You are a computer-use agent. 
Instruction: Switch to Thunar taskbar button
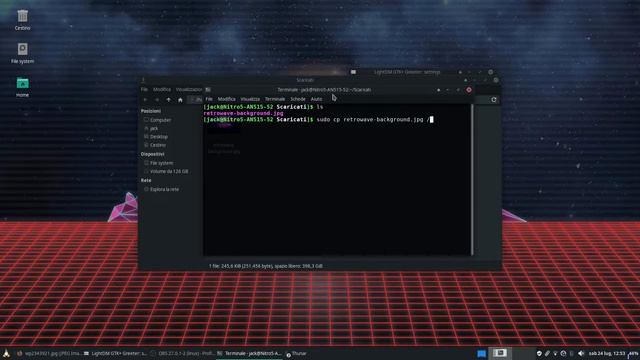[x=297, y=353]
